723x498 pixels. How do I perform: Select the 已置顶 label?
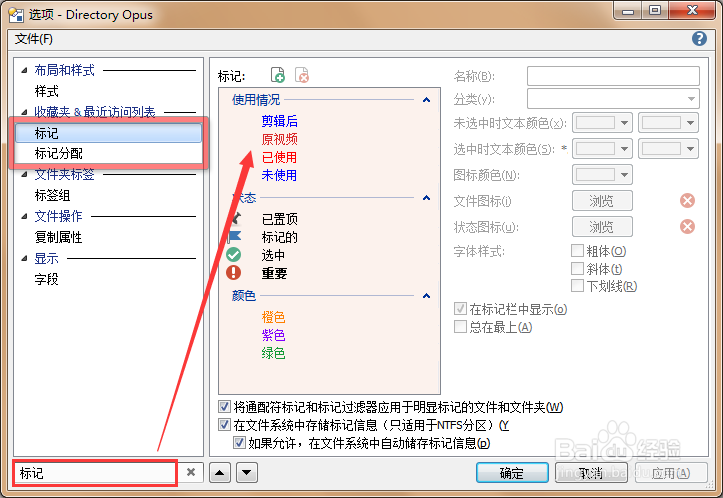pyautogui.click(x=279, y=219)
